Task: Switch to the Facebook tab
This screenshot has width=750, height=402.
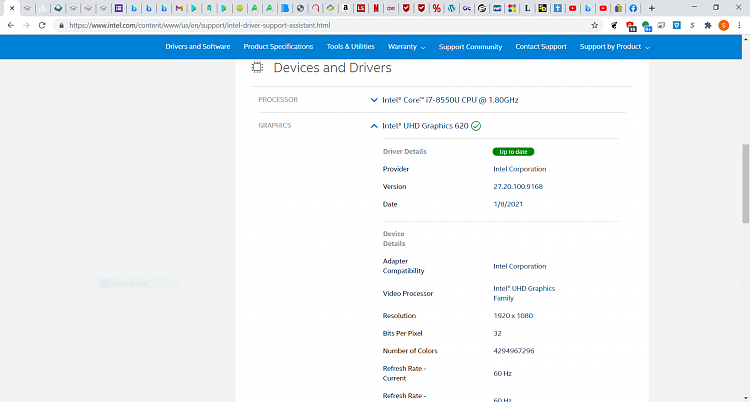Action: (633, 8)
